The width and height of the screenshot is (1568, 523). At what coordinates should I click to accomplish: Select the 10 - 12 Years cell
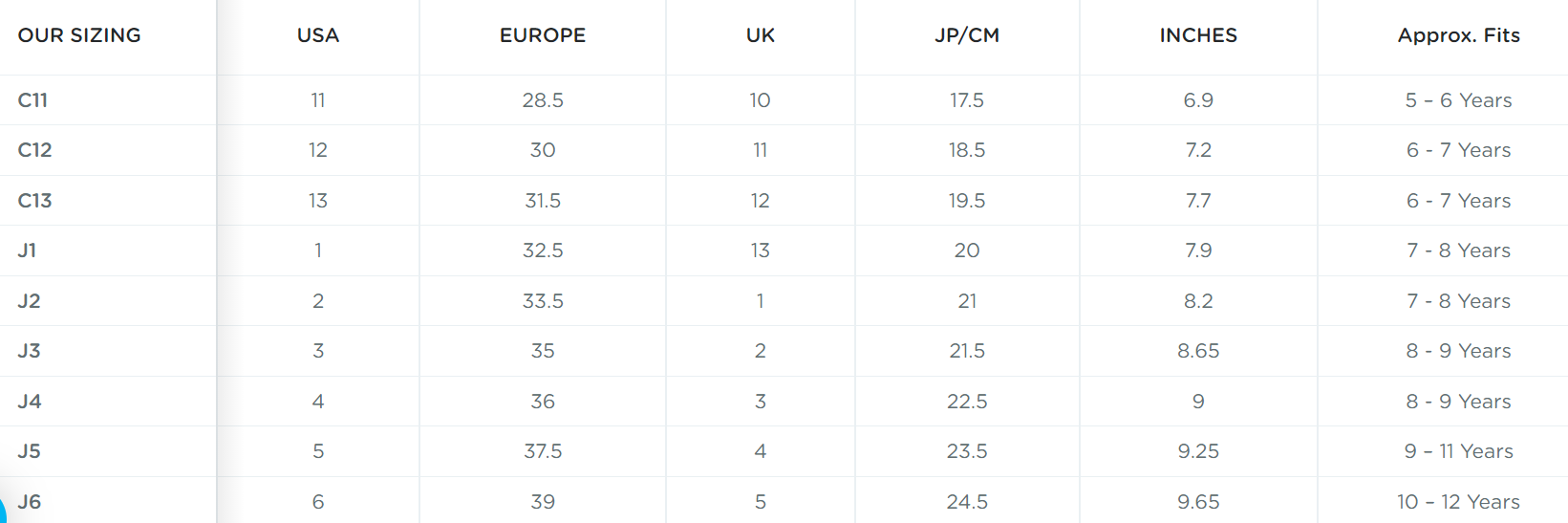(x=1458, y=502)
